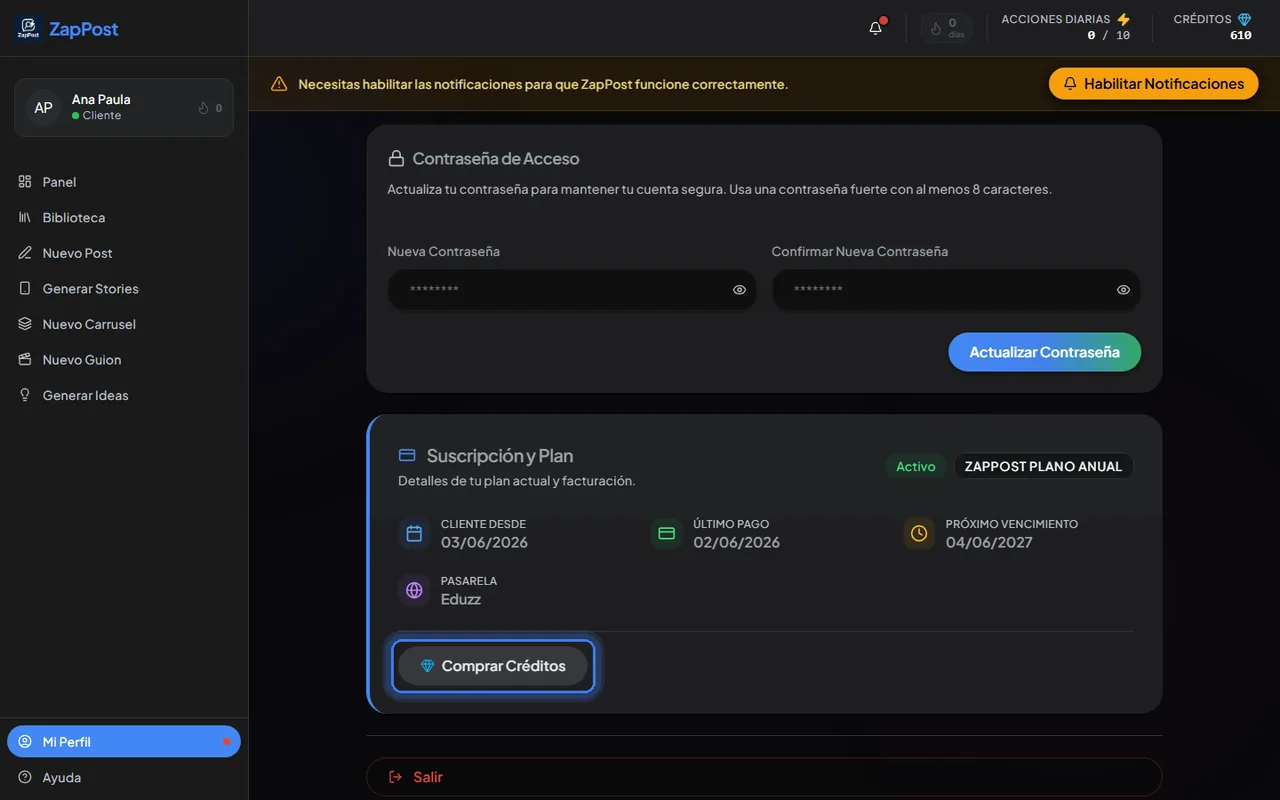The width and height of the screenshot is (1280, 800).
Task: Click the Suscripción y Plan heading
Action: pos(500,456)
